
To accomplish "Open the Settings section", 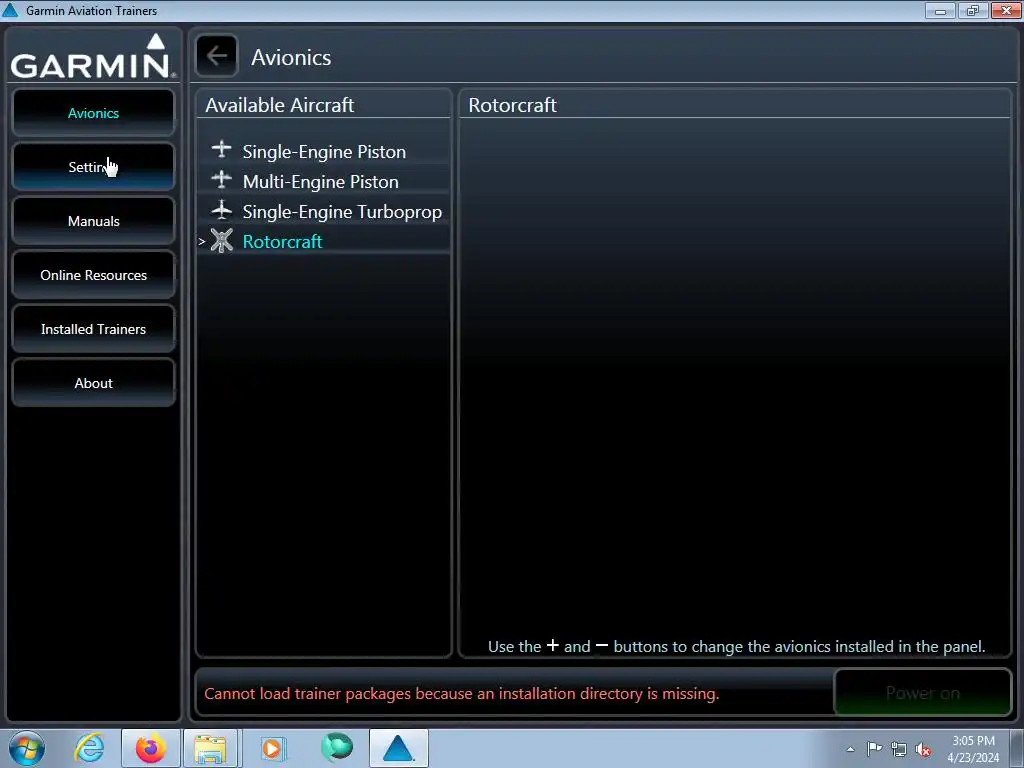I will (93, 167).
